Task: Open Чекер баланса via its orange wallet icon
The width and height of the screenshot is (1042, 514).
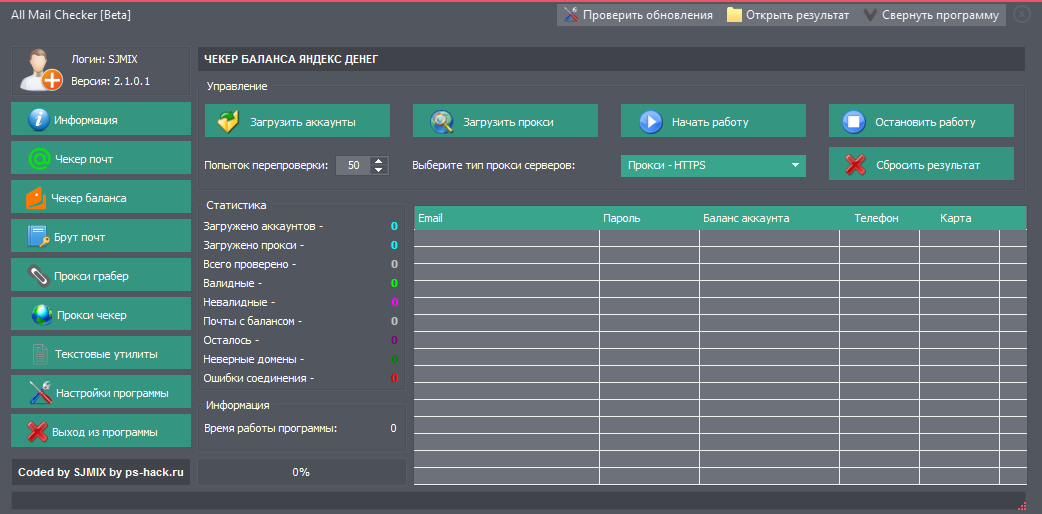Action: (37, 198)
